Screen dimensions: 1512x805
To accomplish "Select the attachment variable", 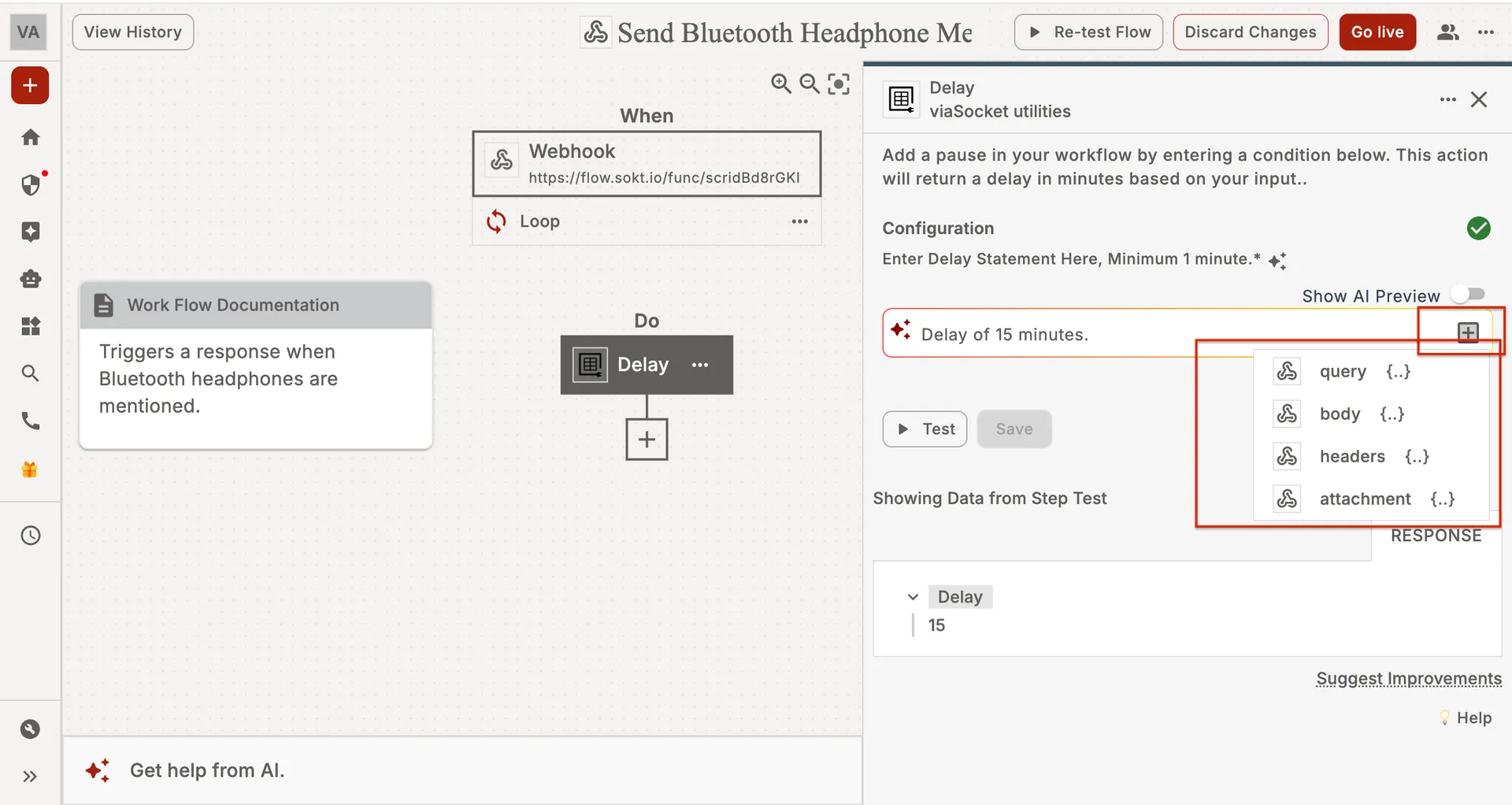I will 1371,499.
